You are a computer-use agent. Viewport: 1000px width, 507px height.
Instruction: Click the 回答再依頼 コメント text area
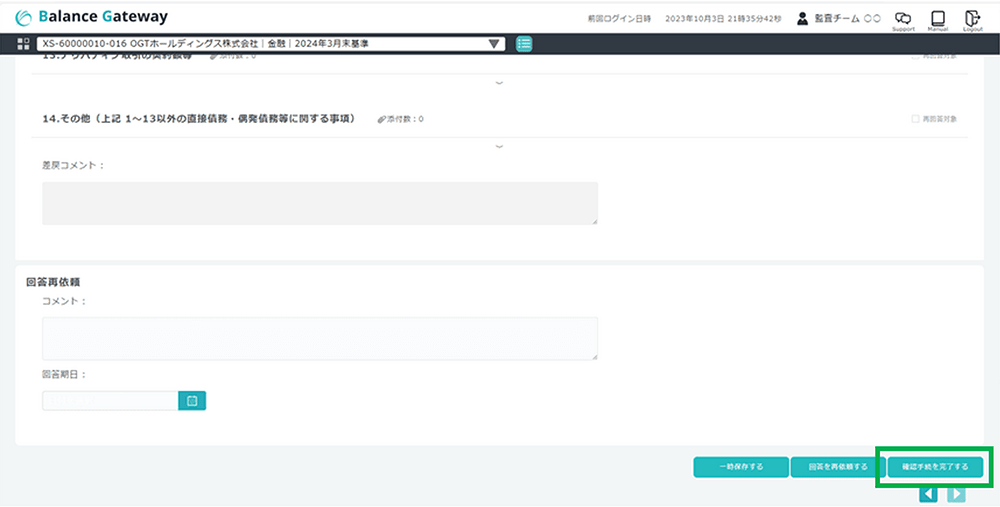pyautogui.click(x=320, y=338)
